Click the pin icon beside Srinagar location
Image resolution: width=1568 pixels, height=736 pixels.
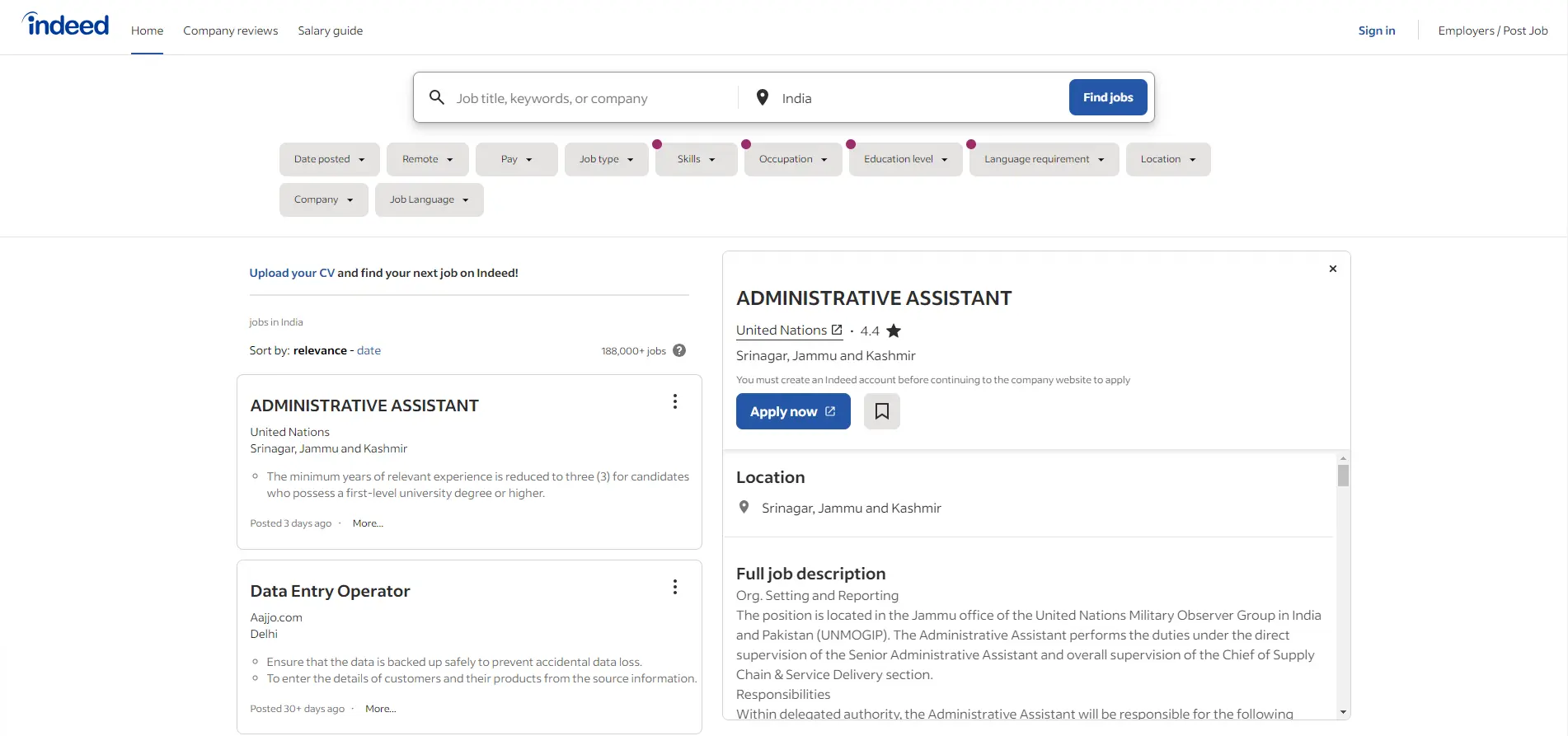744,508
